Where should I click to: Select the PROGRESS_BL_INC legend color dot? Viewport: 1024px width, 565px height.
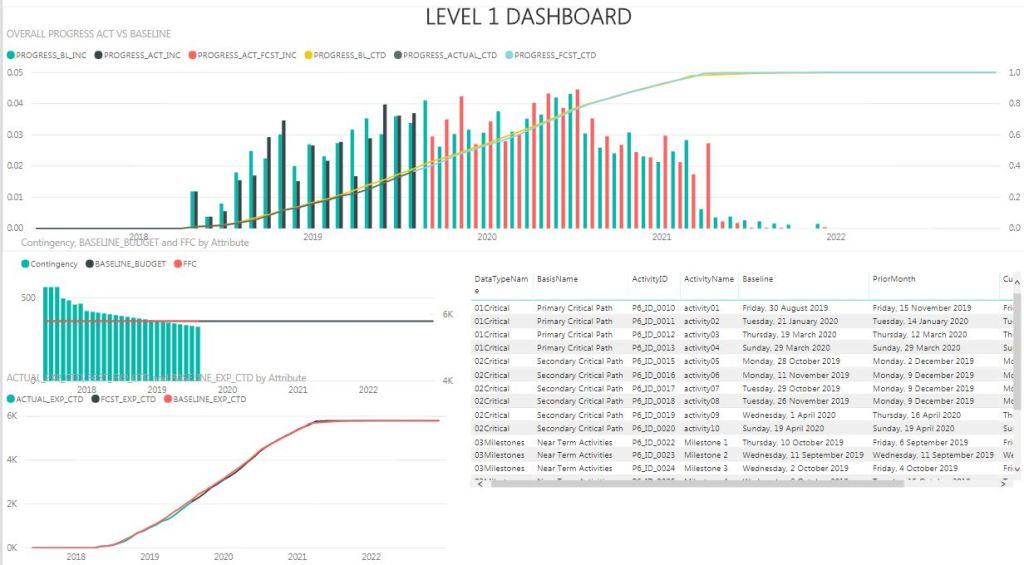(x=10, y=56)
